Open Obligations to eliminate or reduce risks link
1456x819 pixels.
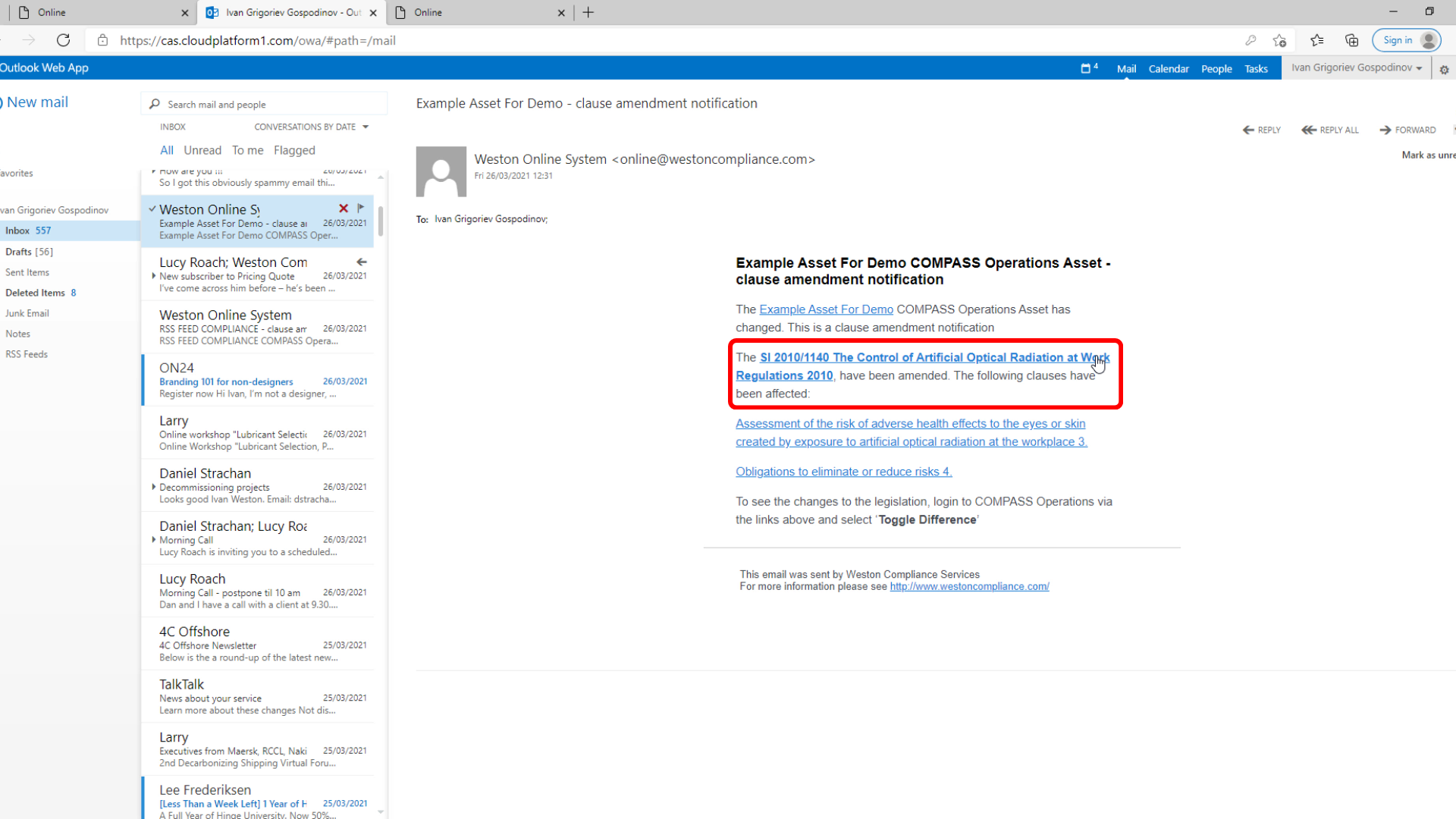[843, 472]
